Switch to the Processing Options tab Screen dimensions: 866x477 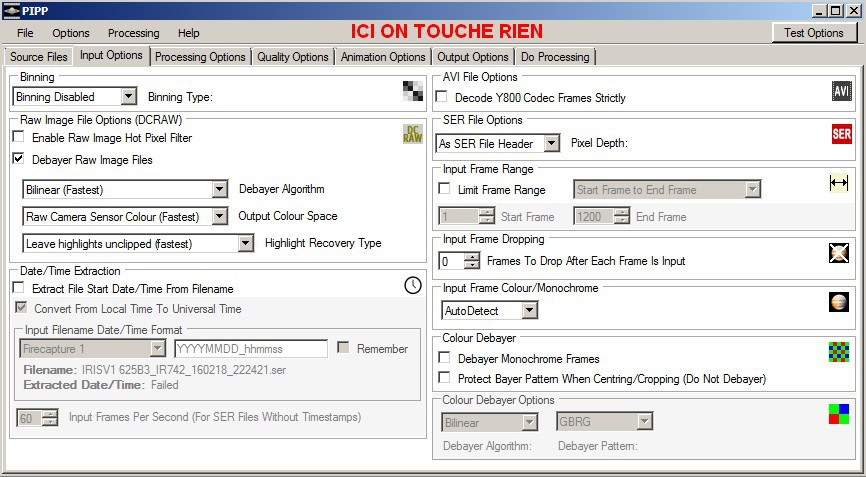tap(200, 57)
